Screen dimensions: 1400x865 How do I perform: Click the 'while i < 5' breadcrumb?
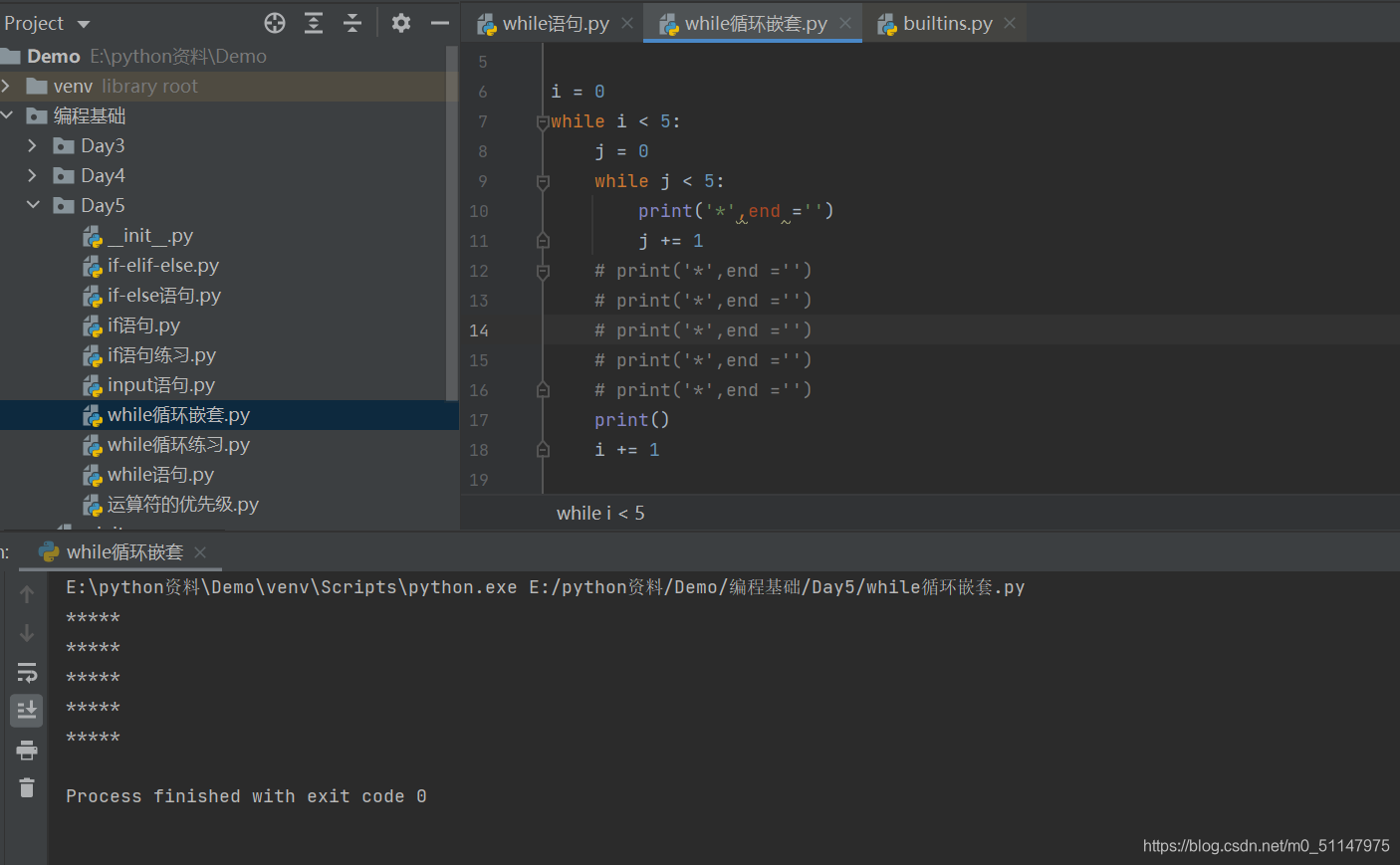pos(600,514)
